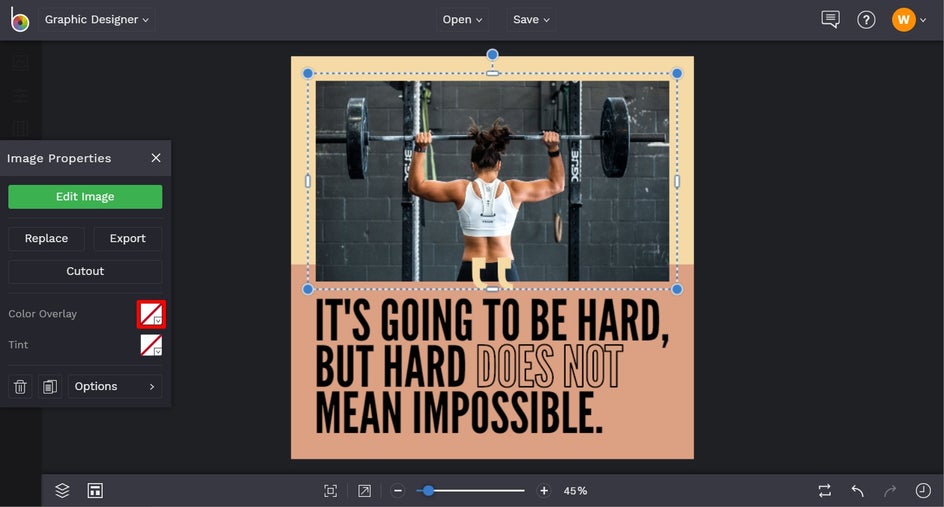This screenshot has height=507, width=944.
Task: Click the 45% zoom value
Action: pyautogui.click(x=575, y=491)
